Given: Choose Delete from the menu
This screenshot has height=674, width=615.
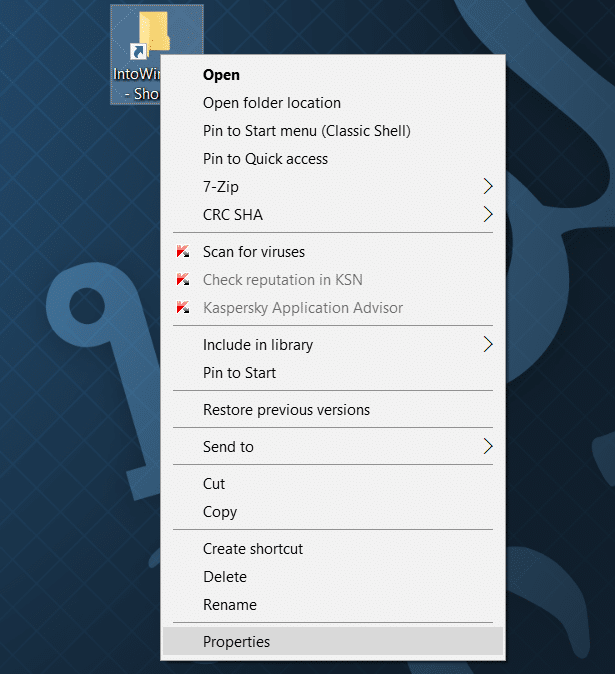Looking at the screenshot, I should pos(333,577).
